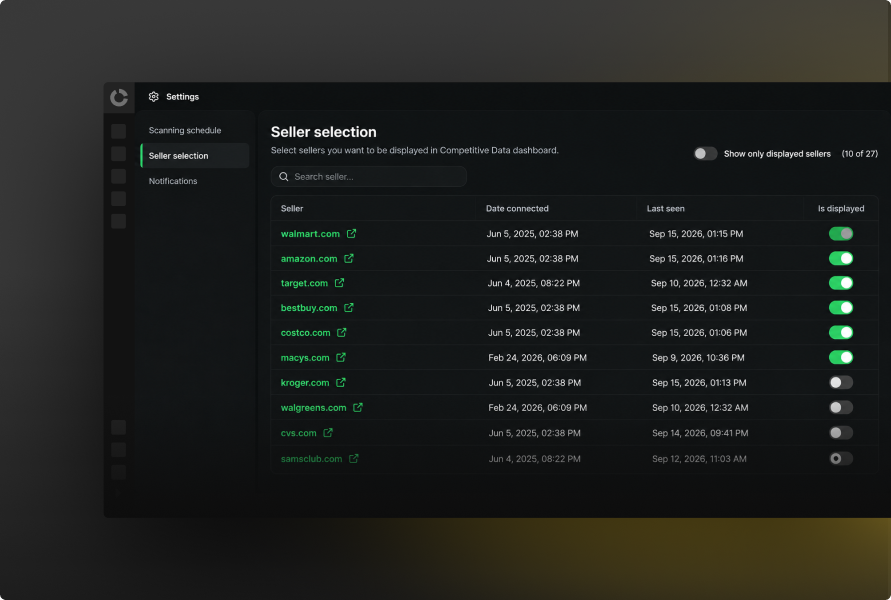Viewport: 891px width, 600px height.
Task: Enable cvs.com display toggle
Action: coord(841,433)
